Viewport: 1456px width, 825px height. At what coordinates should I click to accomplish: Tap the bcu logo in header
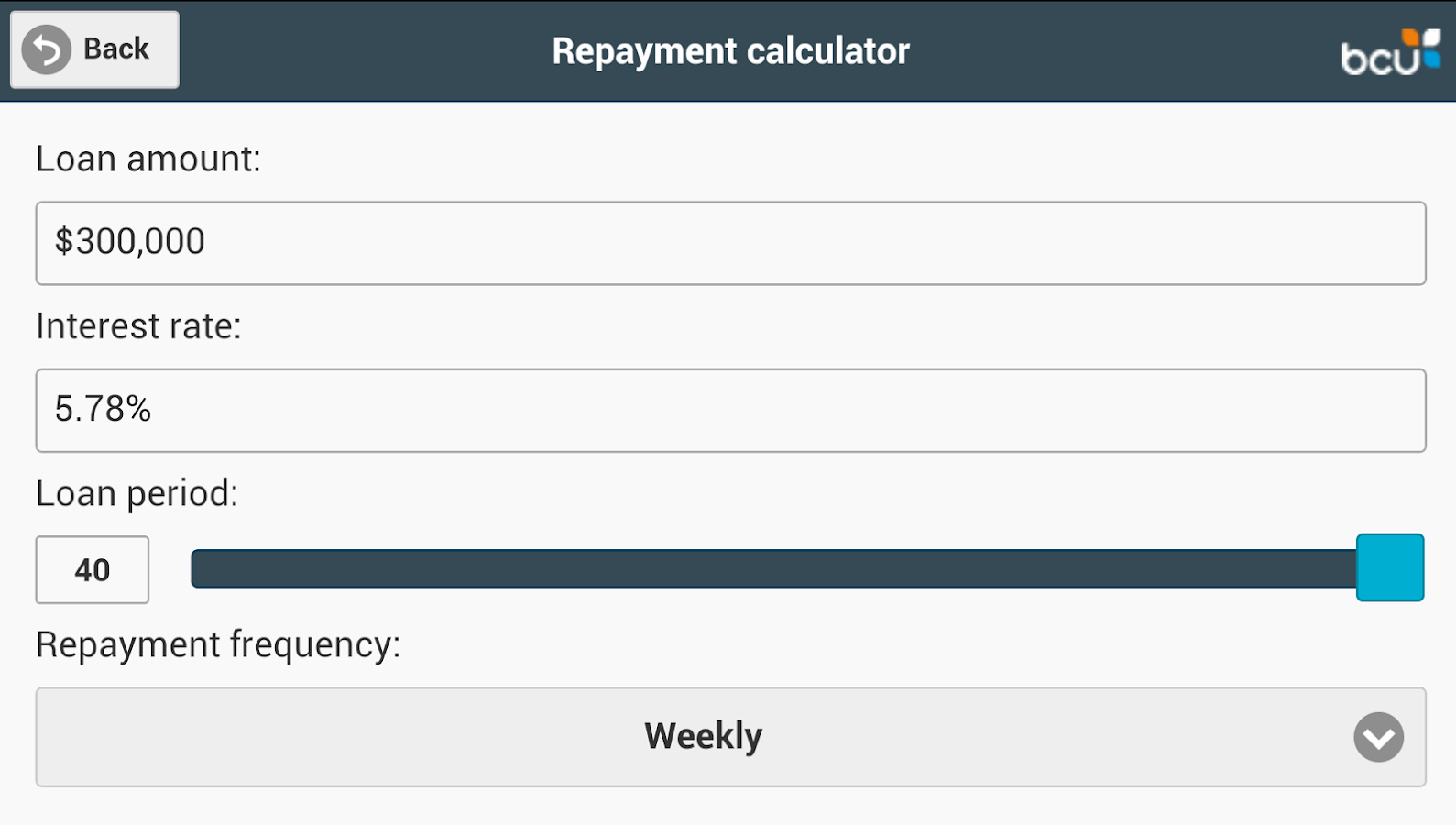coord(1389,53)
